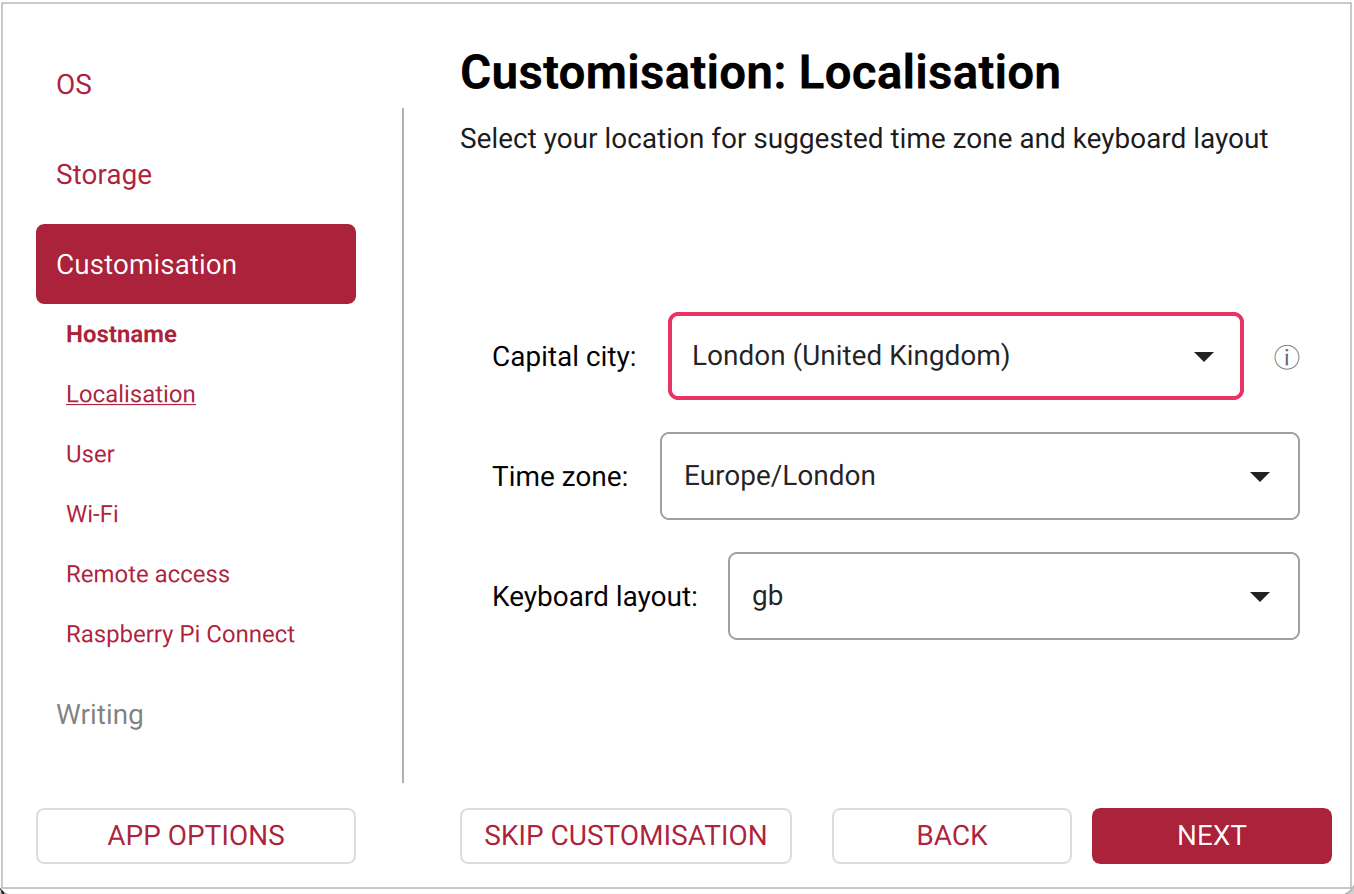
Task: Navigate to the User configuration page
Action: point(90,453)
